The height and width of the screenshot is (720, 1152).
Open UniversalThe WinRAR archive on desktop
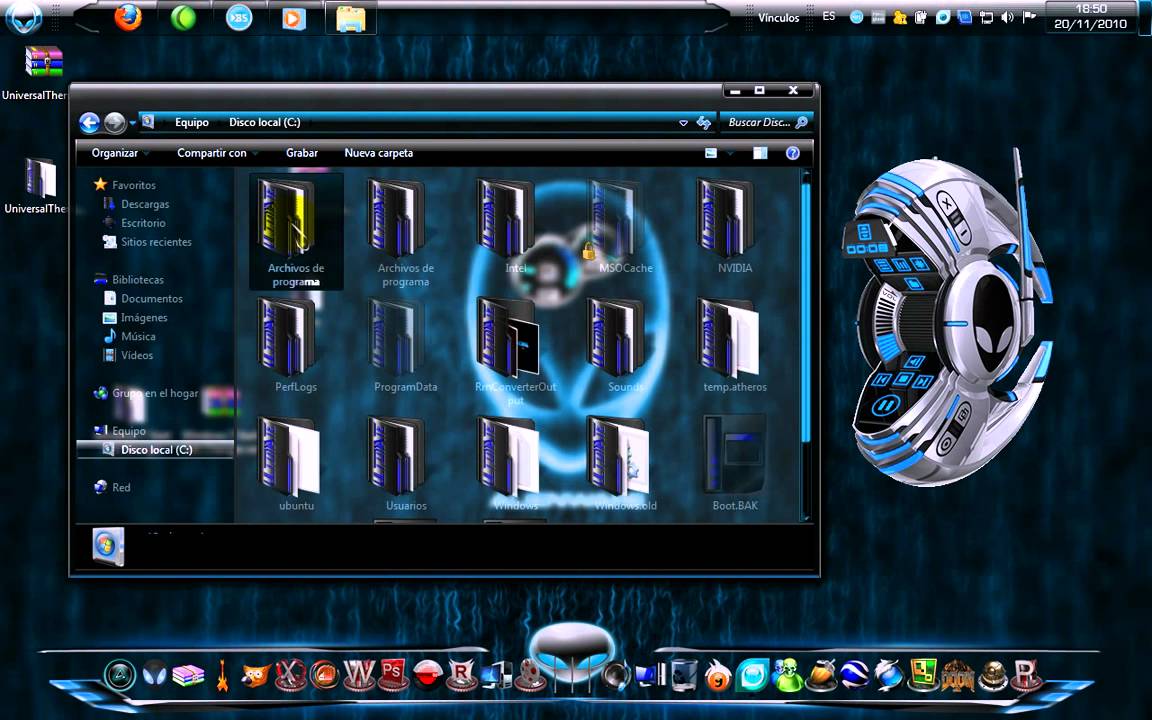point(43,73)
